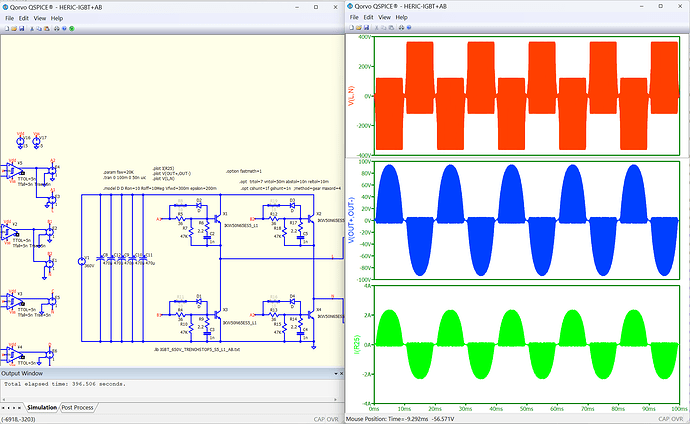The width and height of the screenshot is (690, 424).
Task: Cut selection using the left window scissors icon
Action: [32, 29]
